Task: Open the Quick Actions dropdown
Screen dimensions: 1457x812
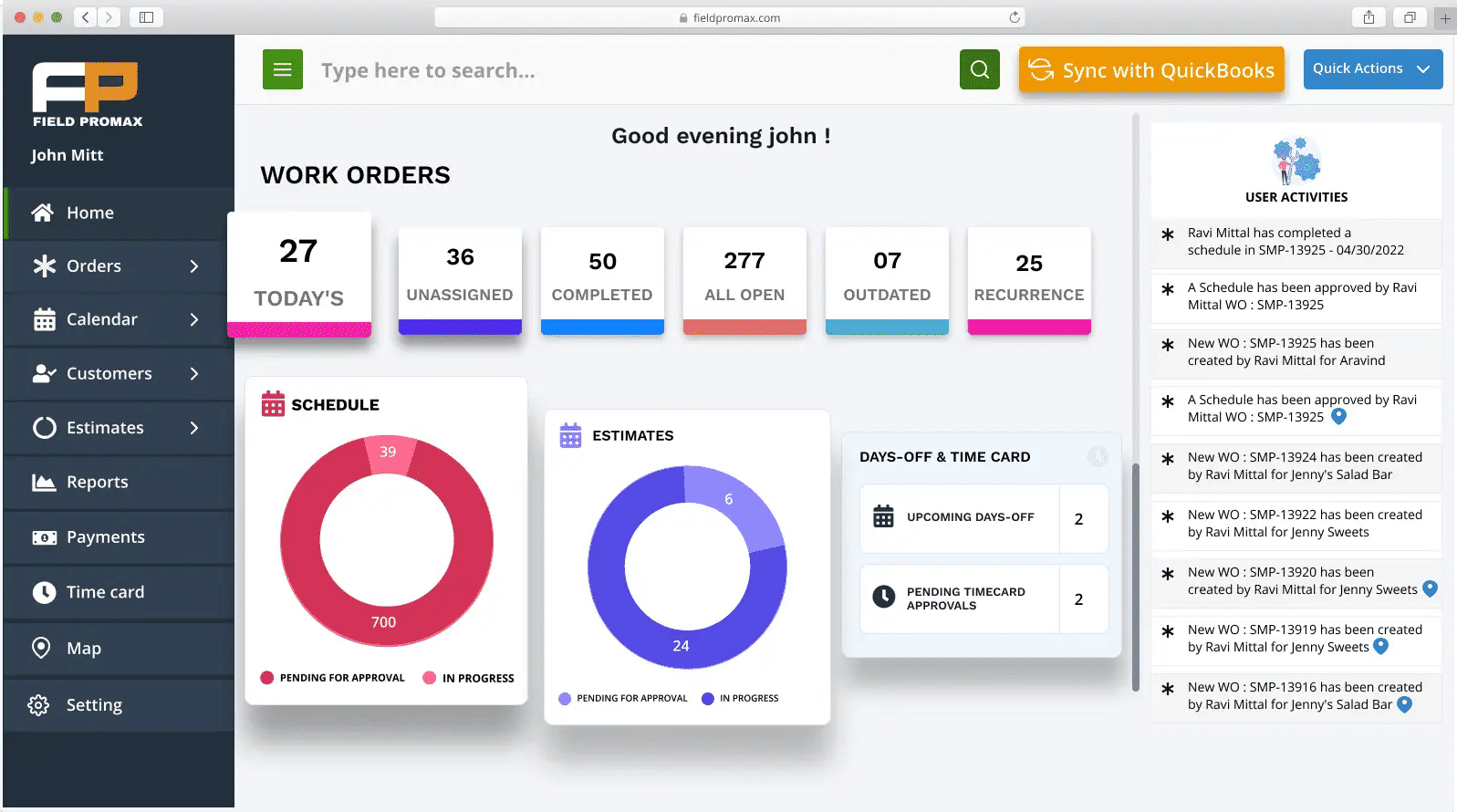Action: [1372, 69]
